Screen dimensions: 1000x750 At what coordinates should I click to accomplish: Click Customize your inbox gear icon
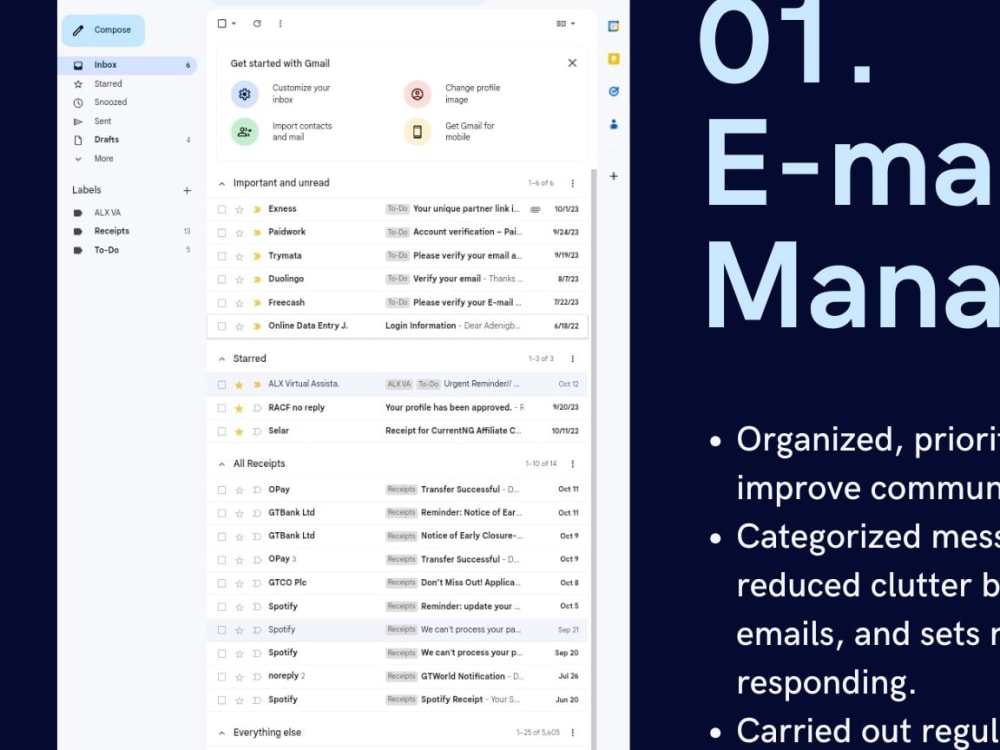[245, 94]
